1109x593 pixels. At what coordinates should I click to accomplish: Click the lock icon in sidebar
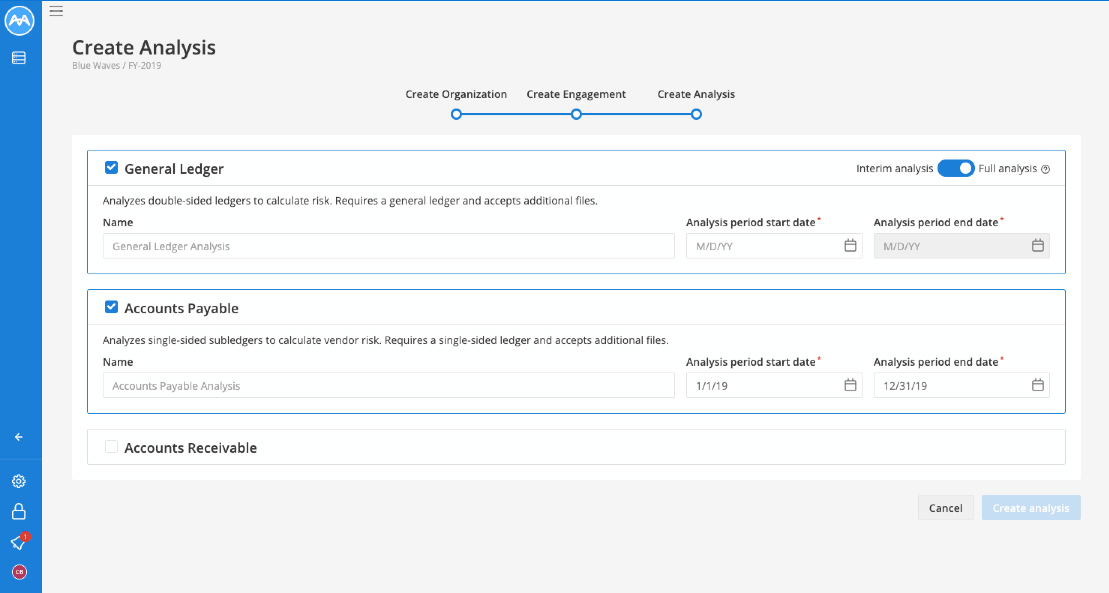click(19, 512)
